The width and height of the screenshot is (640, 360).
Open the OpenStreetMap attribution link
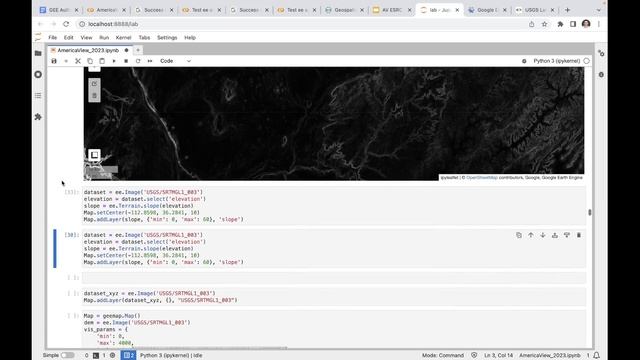coord(482,178)
